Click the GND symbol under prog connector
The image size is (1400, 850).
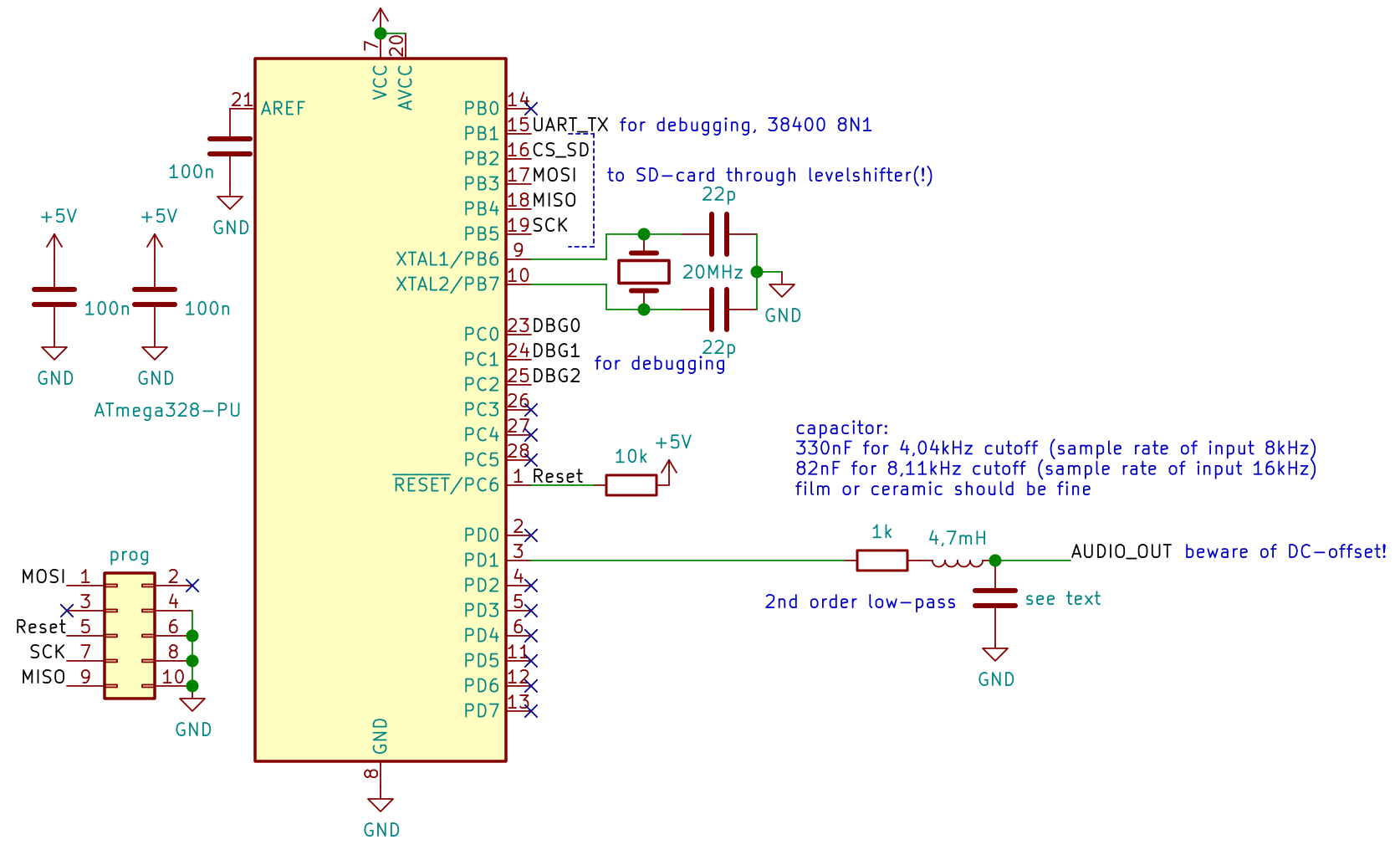click(192, 704)
